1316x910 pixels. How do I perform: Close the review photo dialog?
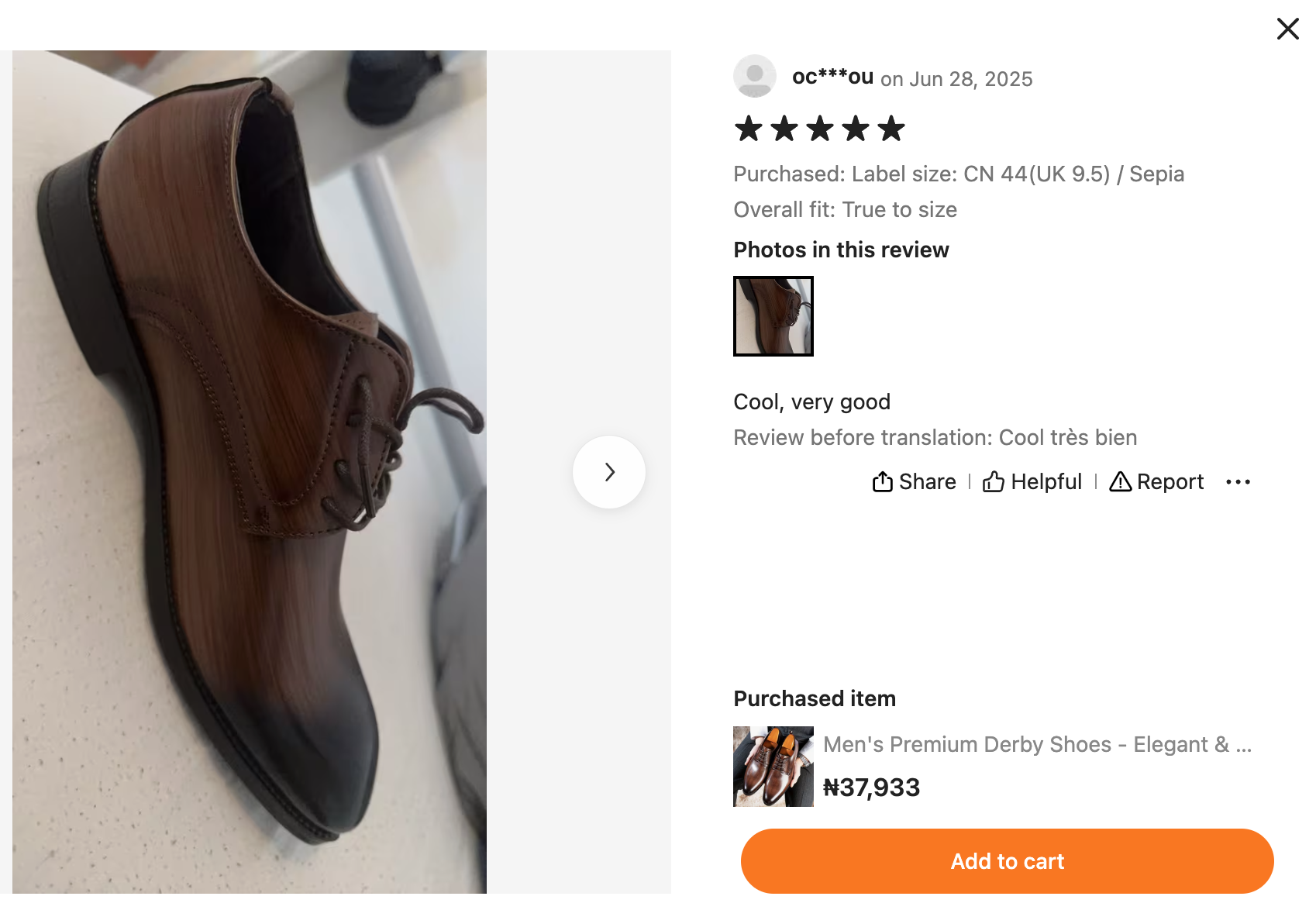[x=1287, y=29]
